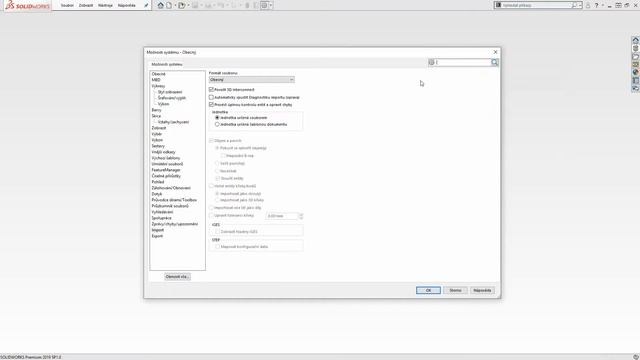Toggle Provést úplnou kontrolu entit checkbox
This screenshot has height=360, width=640.
pyautogui.click(x=211, y=104)
